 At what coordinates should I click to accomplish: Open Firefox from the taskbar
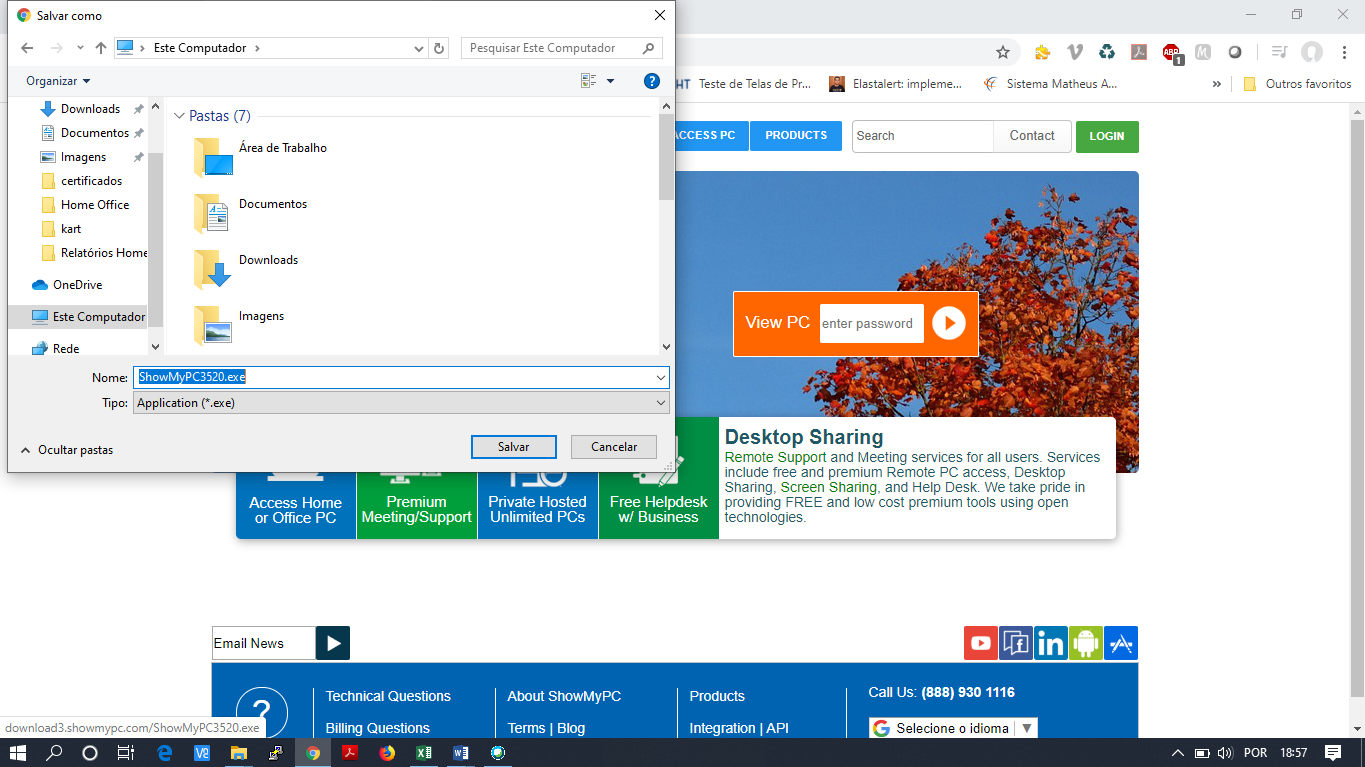pyautogui.click(x=387, y=753)
